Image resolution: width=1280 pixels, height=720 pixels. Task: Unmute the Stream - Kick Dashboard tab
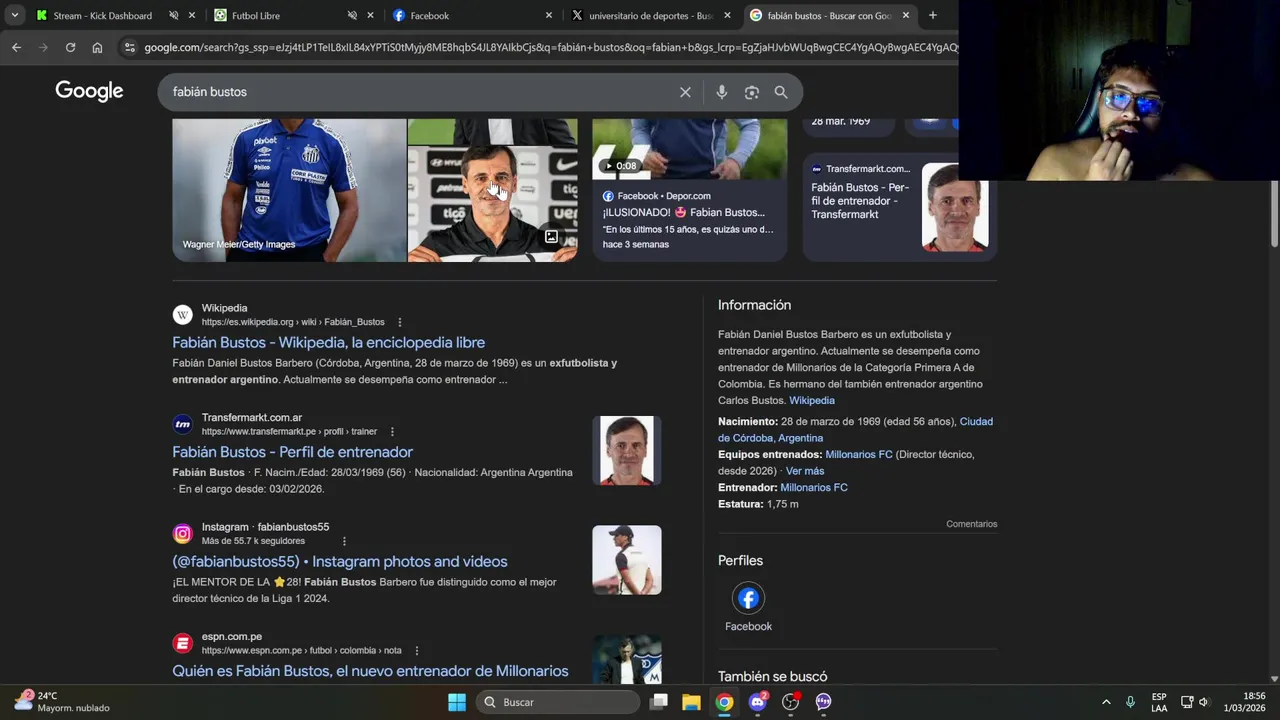pos(174,15)
